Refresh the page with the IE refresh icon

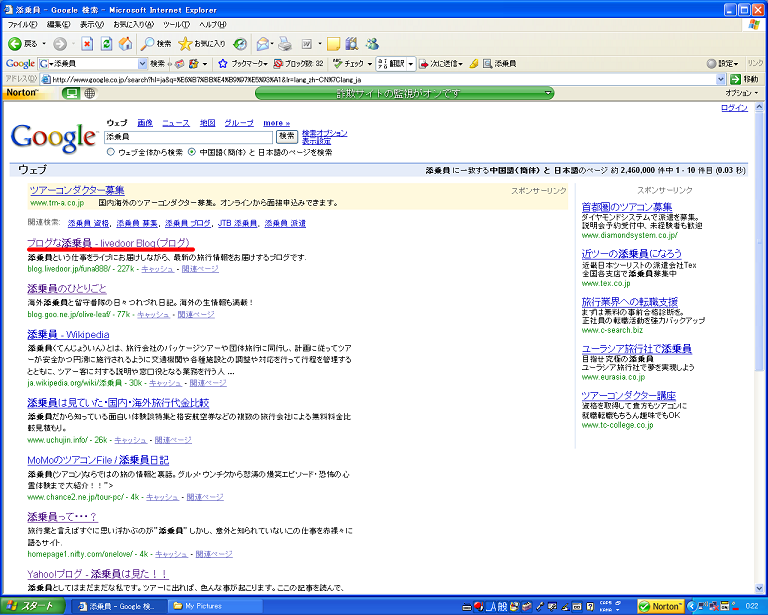pos(106,44)
